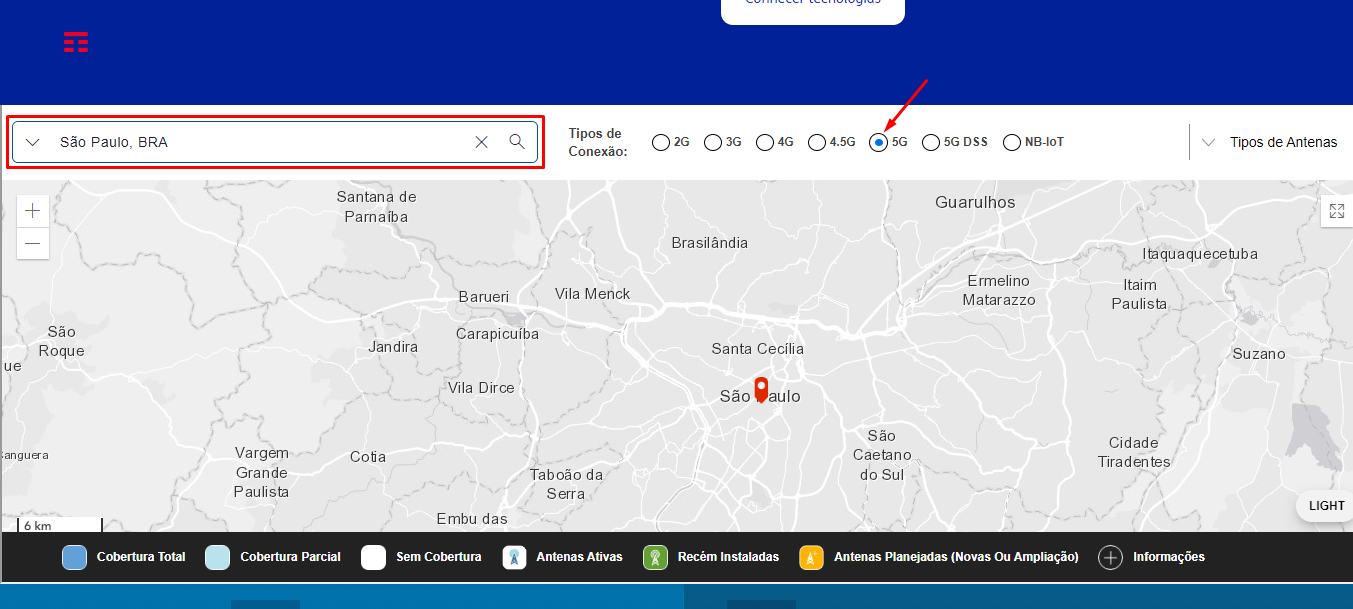The height and width of the screenshot is (609, 1353).
Task: Toggle the LIGHT map theme button
Action: (1326, 506)
